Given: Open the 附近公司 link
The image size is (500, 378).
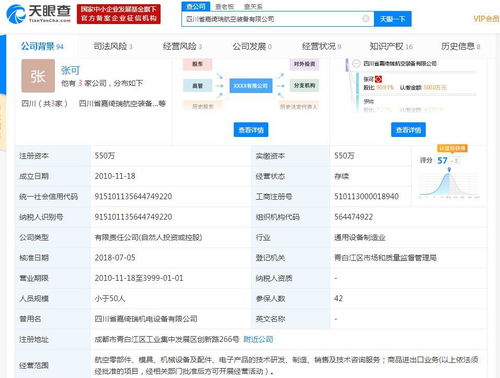Looking at the screenshot, I should 258,339.
